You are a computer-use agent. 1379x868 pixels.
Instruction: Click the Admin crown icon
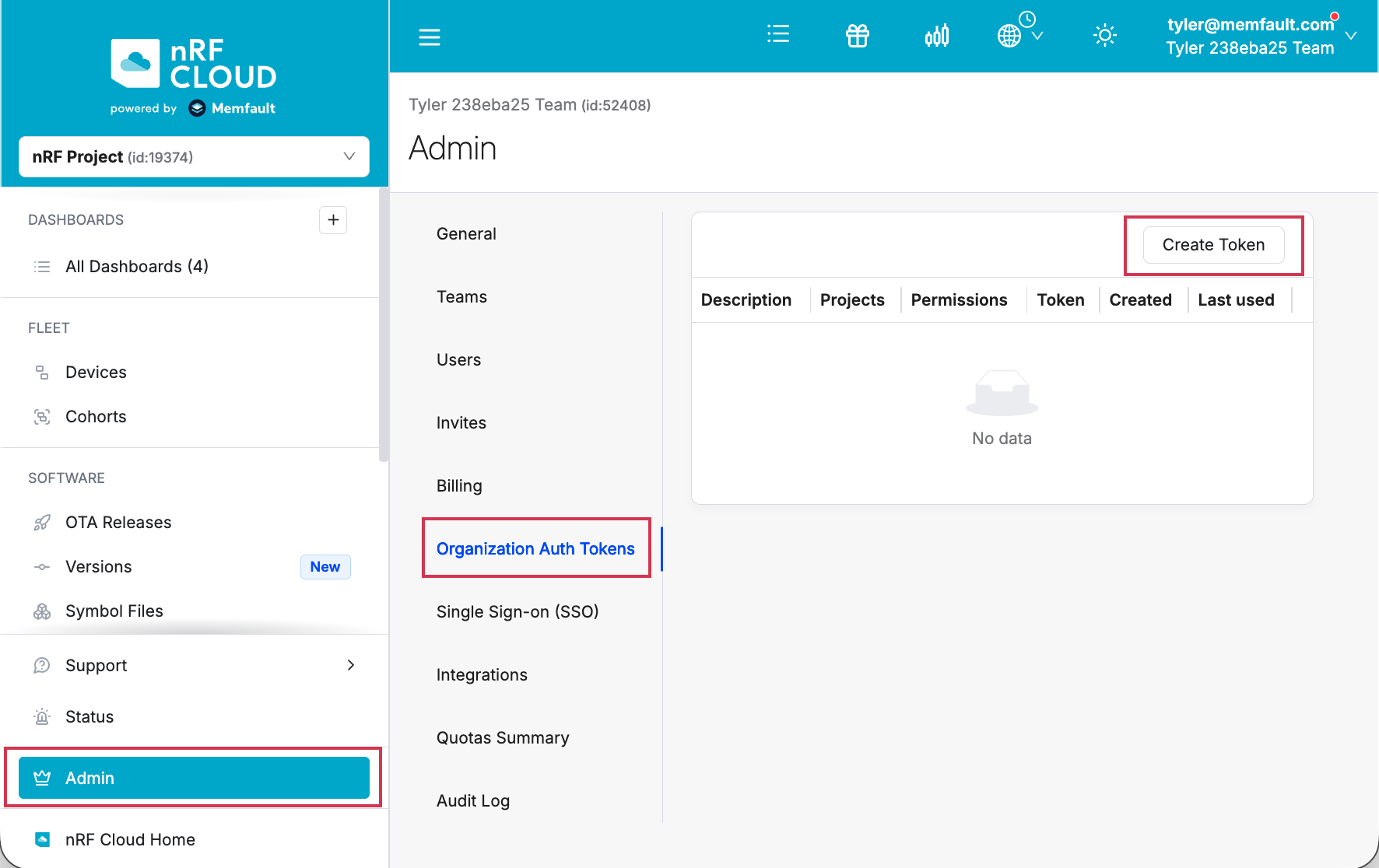[42, 778]
